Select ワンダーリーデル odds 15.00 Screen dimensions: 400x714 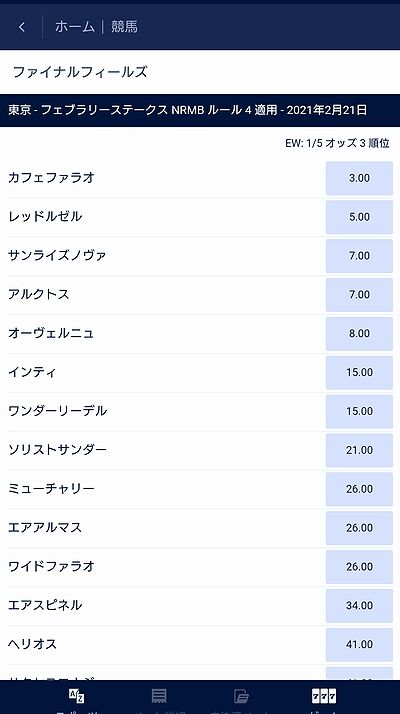[359, 411]
